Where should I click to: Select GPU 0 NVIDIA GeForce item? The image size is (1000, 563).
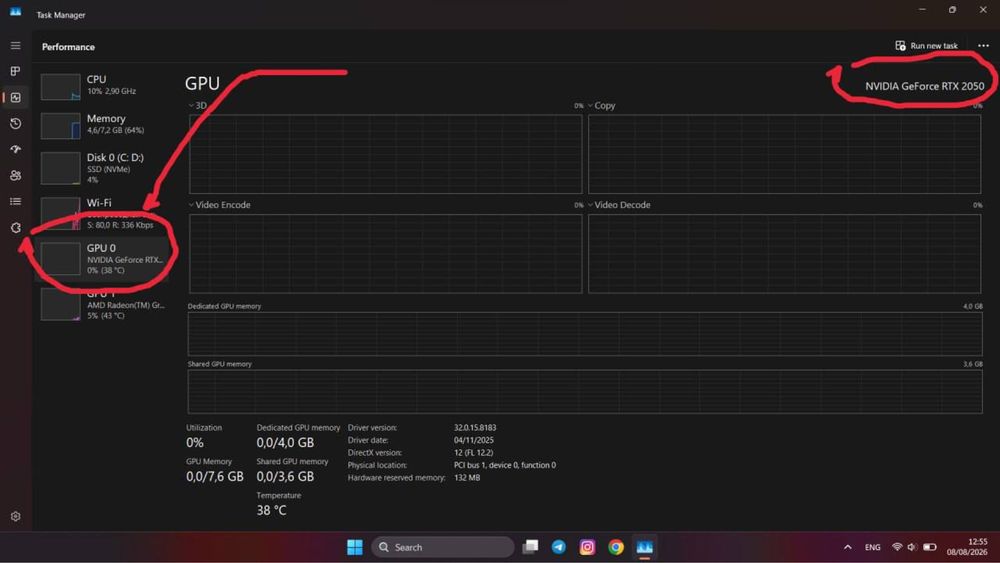click(x=103, y=258)
